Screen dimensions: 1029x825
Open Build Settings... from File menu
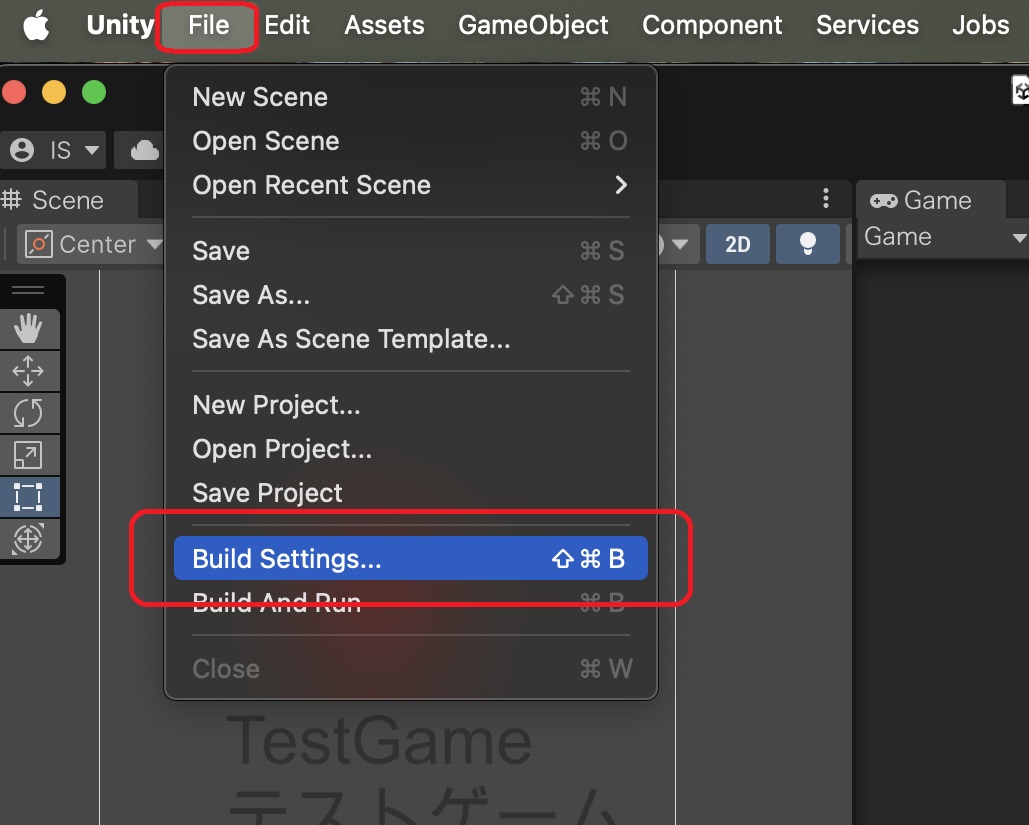coord(410,559)
